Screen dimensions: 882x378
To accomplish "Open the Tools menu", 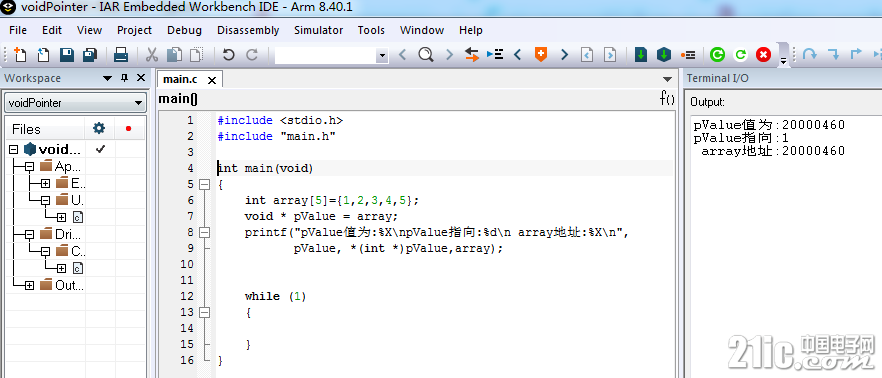I will [x=371, y=30].
